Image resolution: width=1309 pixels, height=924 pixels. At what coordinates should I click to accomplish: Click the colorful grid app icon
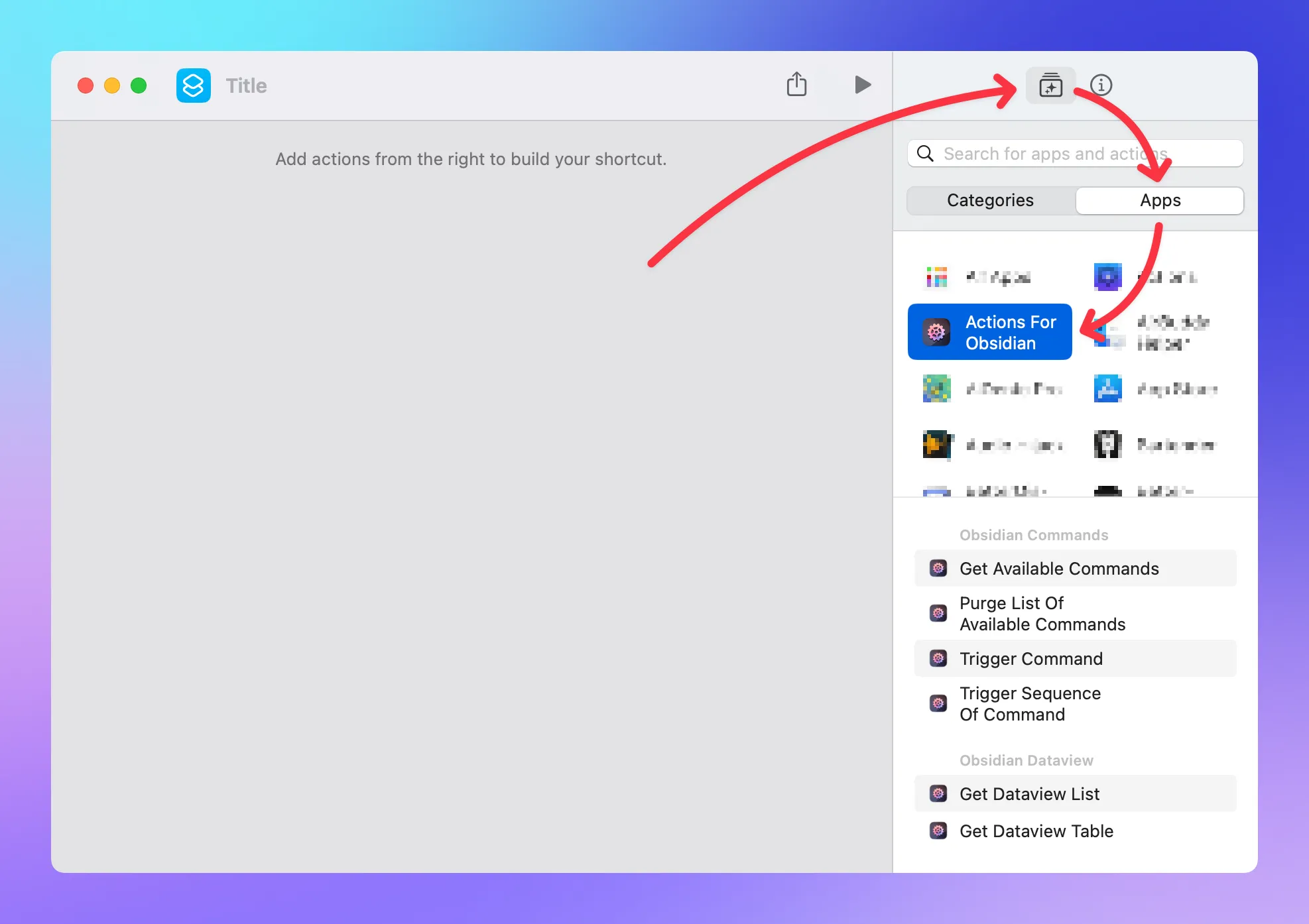point(938,275)
